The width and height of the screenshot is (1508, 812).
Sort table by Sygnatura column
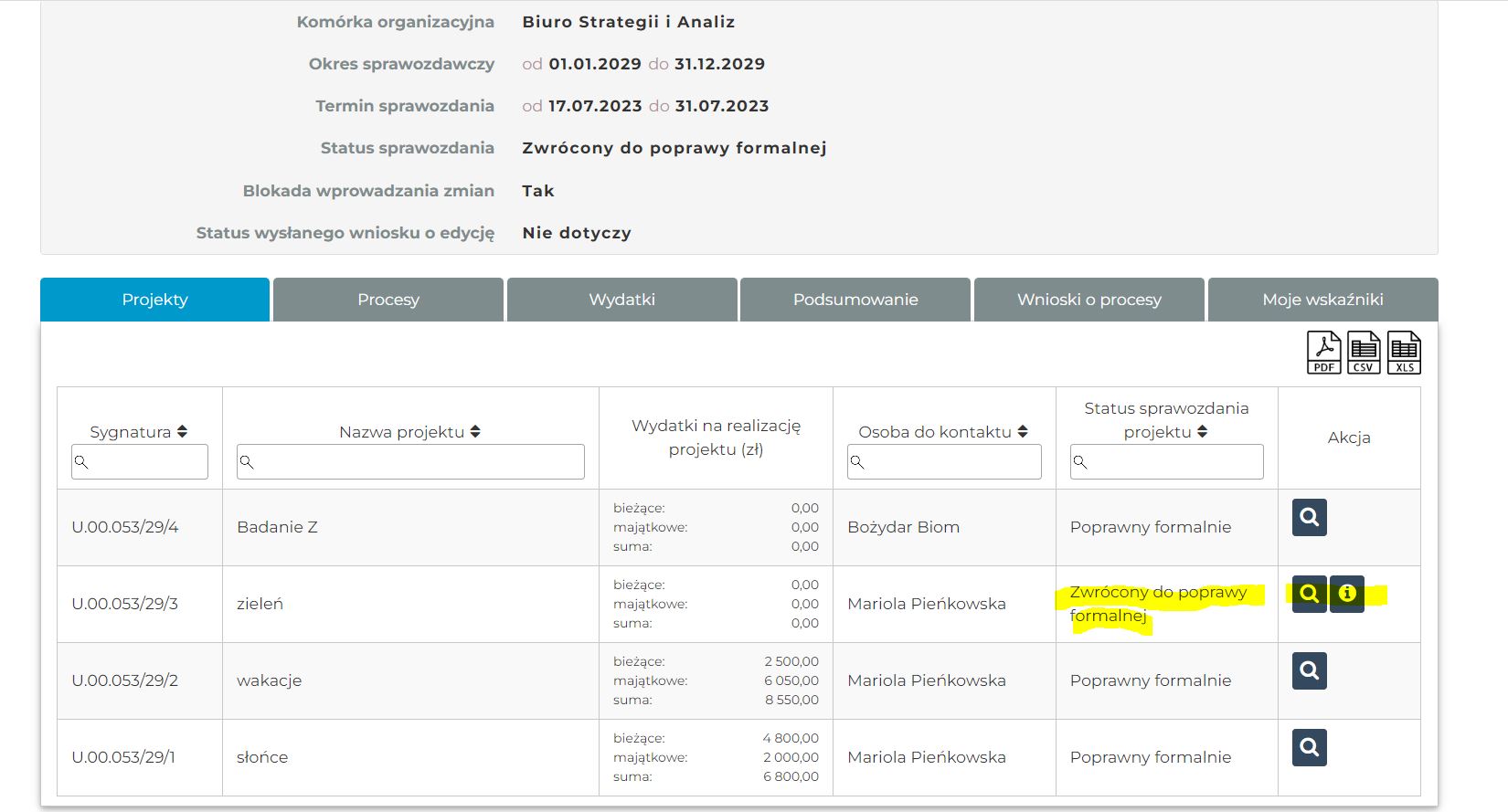coord(182,432)
